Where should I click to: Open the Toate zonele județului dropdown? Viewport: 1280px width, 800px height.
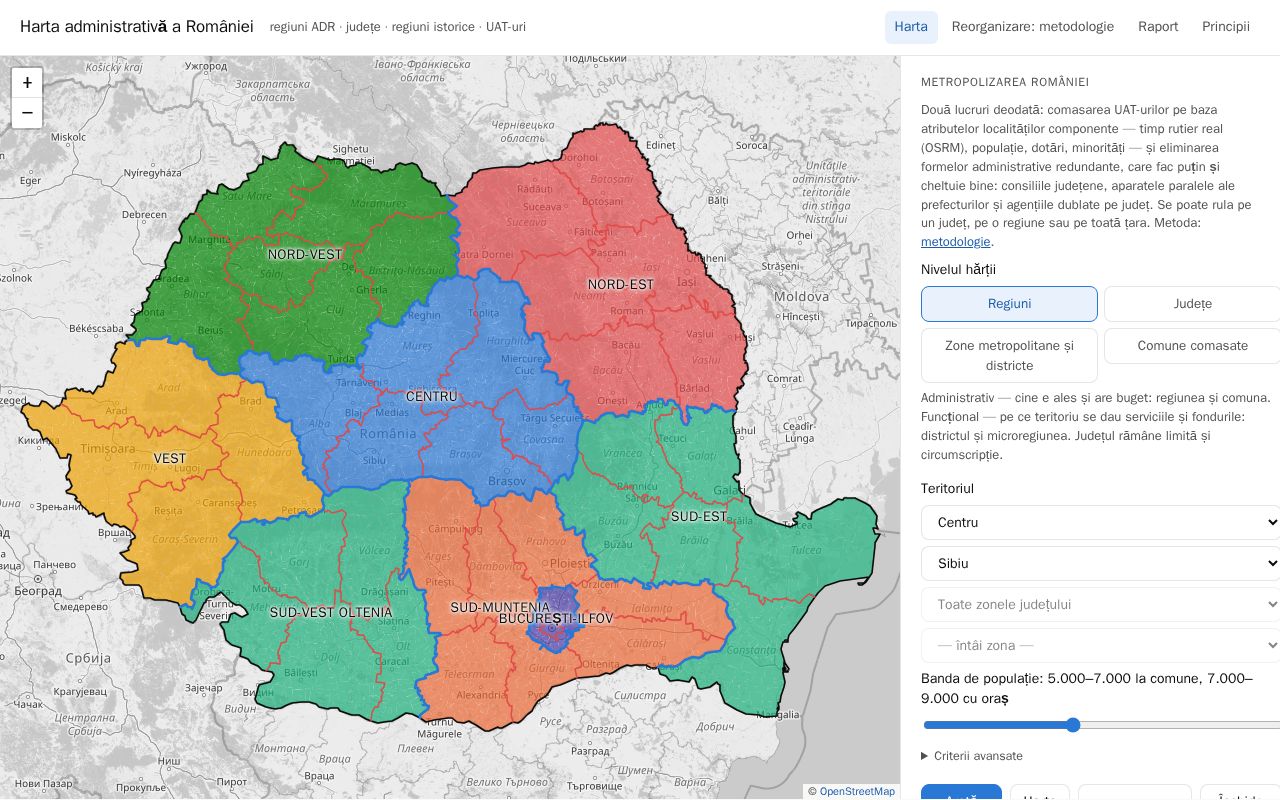pos(1100,604)
